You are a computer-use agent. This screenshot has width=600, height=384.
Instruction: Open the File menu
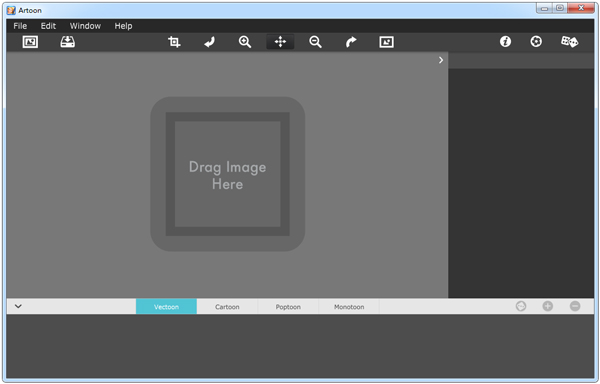(x=20, y=26)
